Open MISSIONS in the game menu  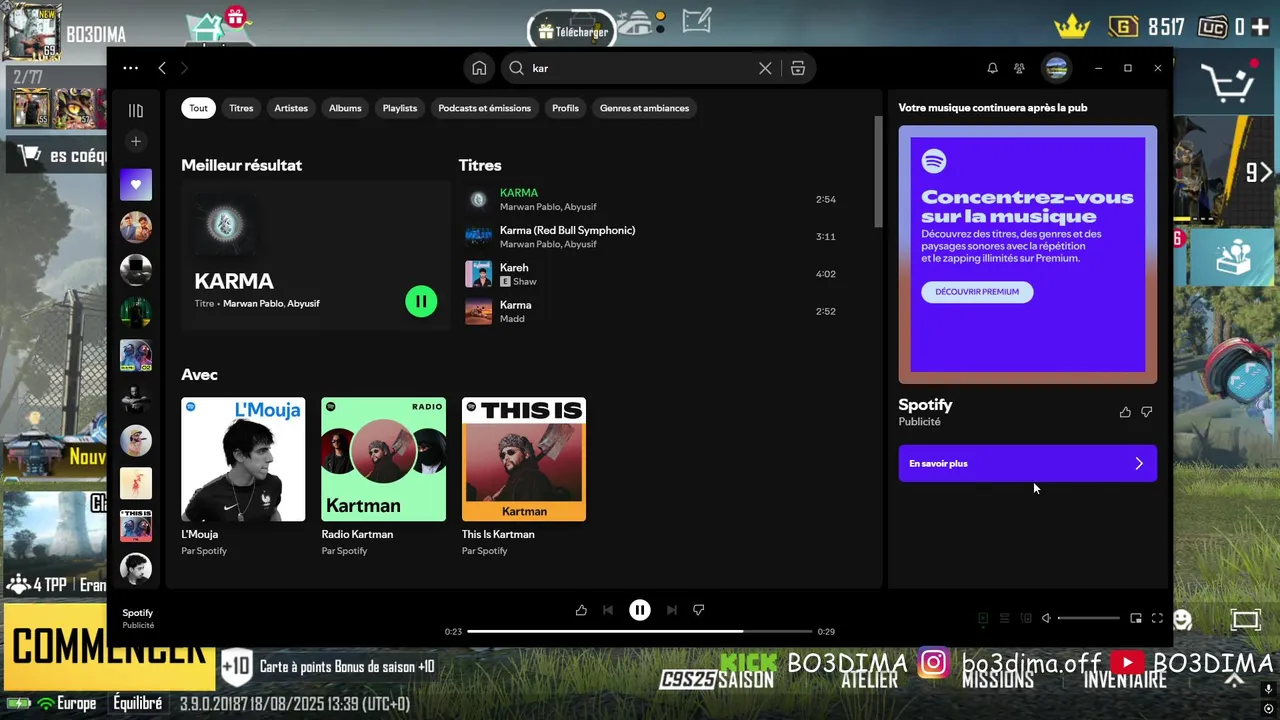(x=997, y=680)
